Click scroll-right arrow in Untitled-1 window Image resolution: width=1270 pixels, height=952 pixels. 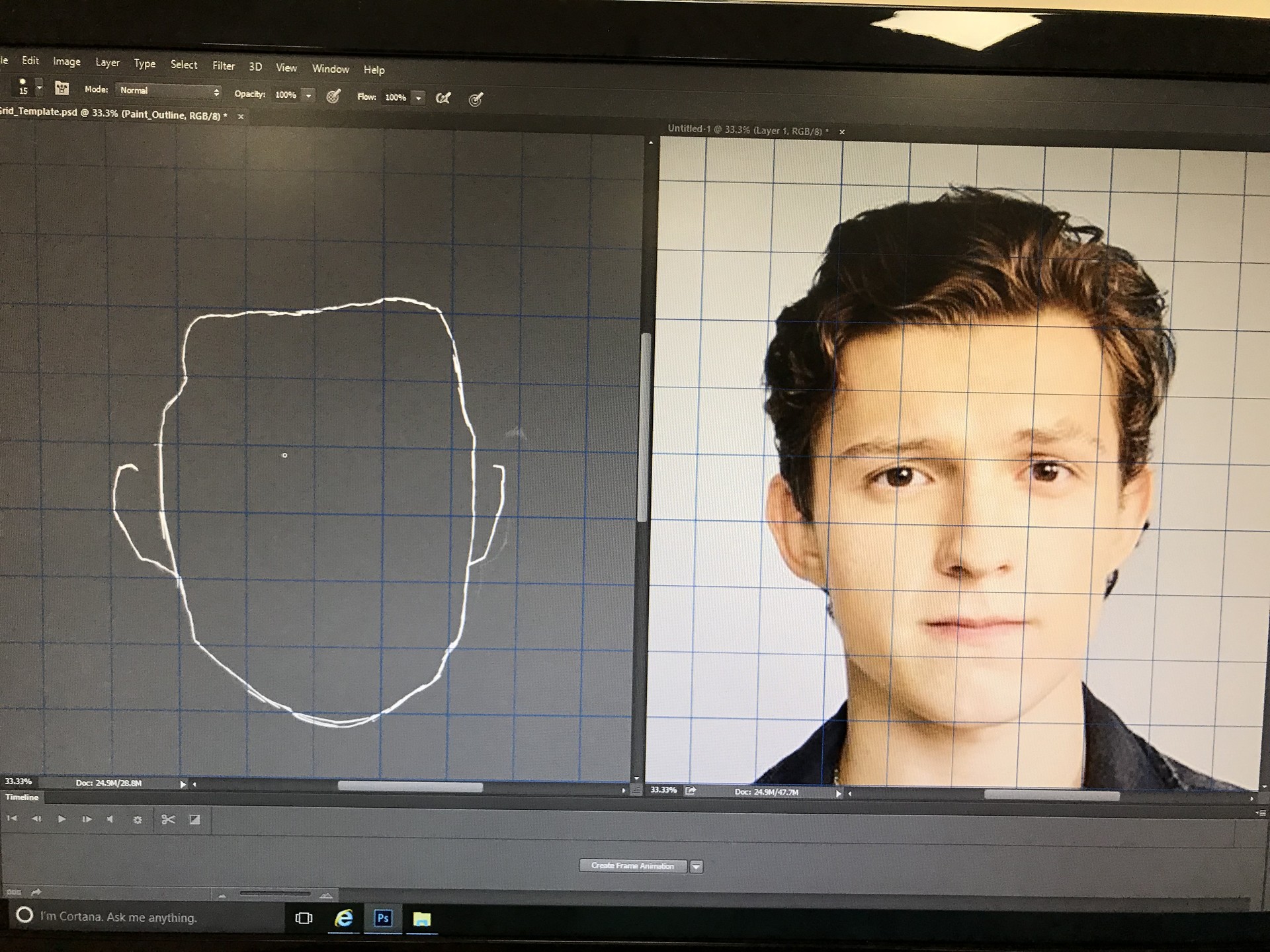pos(1251,799)
